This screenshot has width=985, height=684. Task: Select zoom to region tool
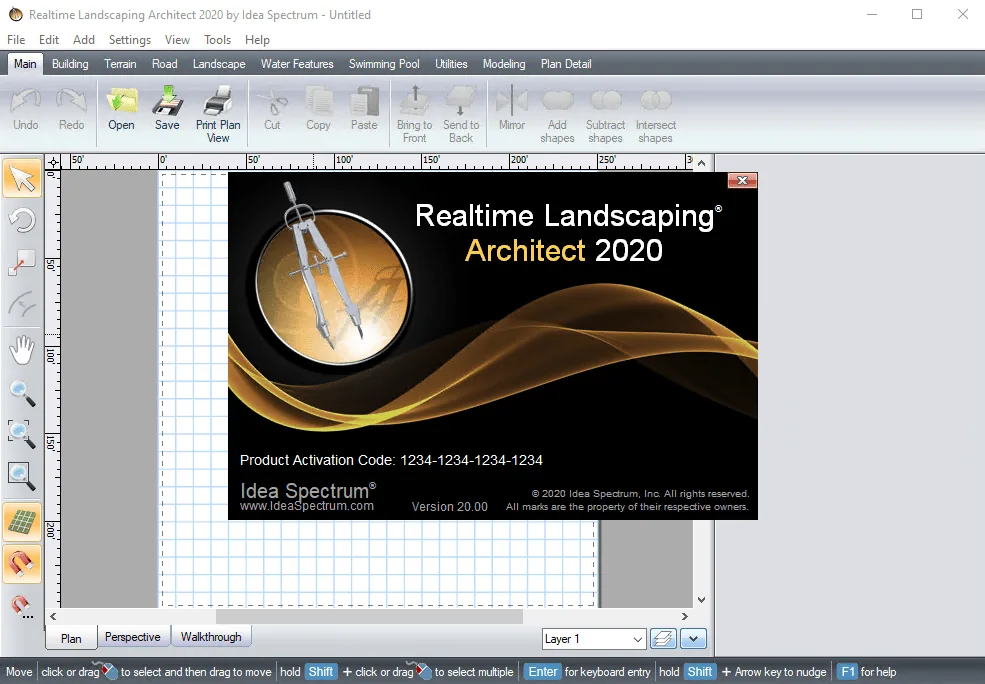(x=23, y=434)
